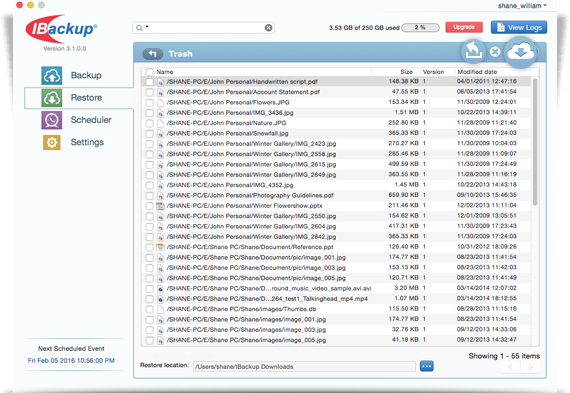The height and width of the screenshot is (393, 570).
Task: Click the 03/14/2014 12:07:02 modified date
Action: click(486, 288)
